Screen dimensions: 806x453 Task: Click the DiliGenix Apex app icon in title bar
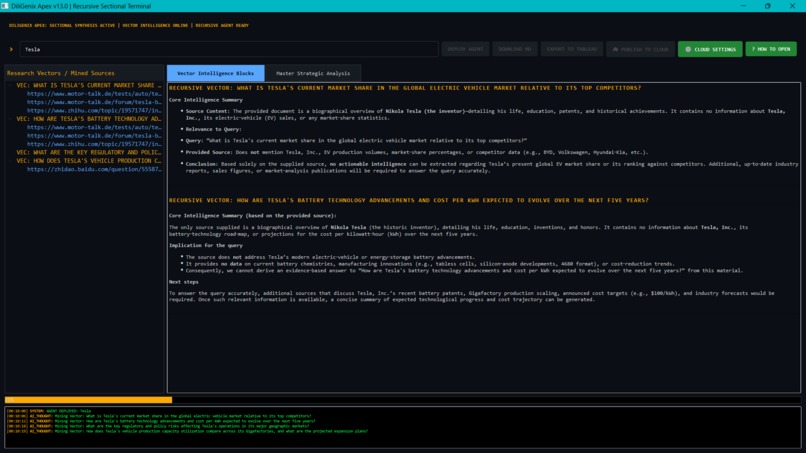[x=5, y=6]
